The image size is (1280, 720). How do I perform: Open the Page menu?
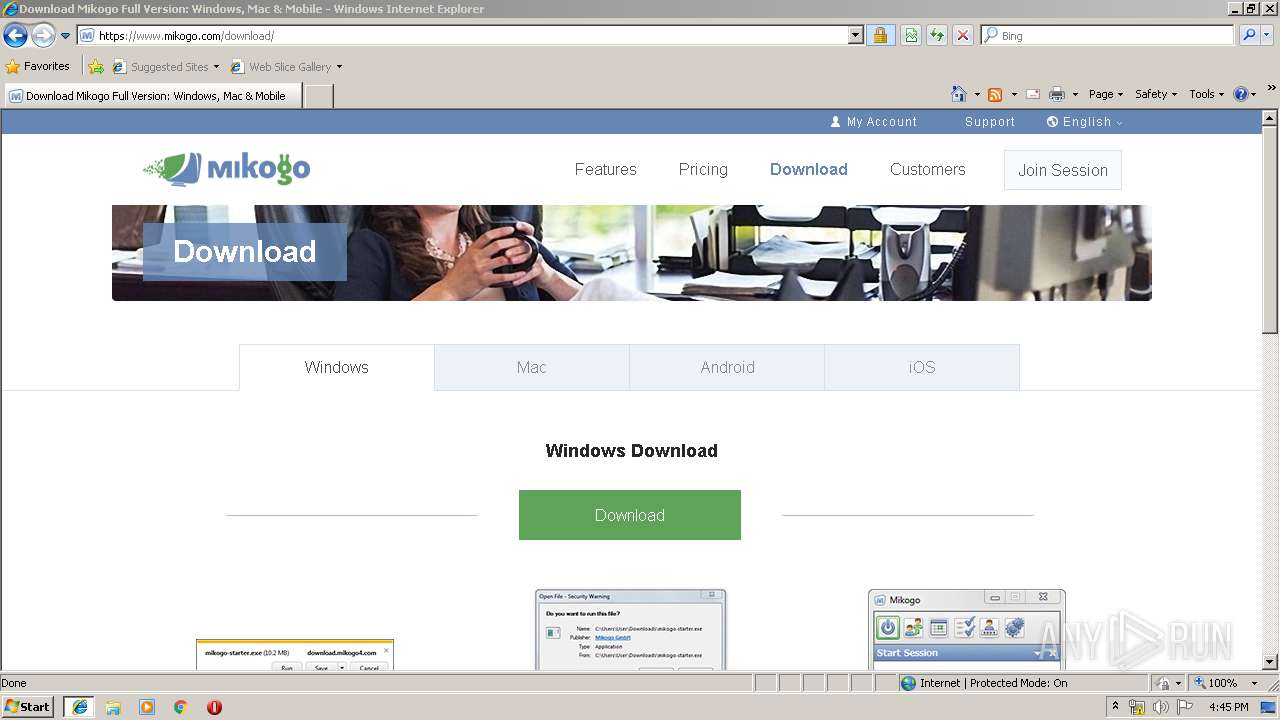coord(1106,94)
